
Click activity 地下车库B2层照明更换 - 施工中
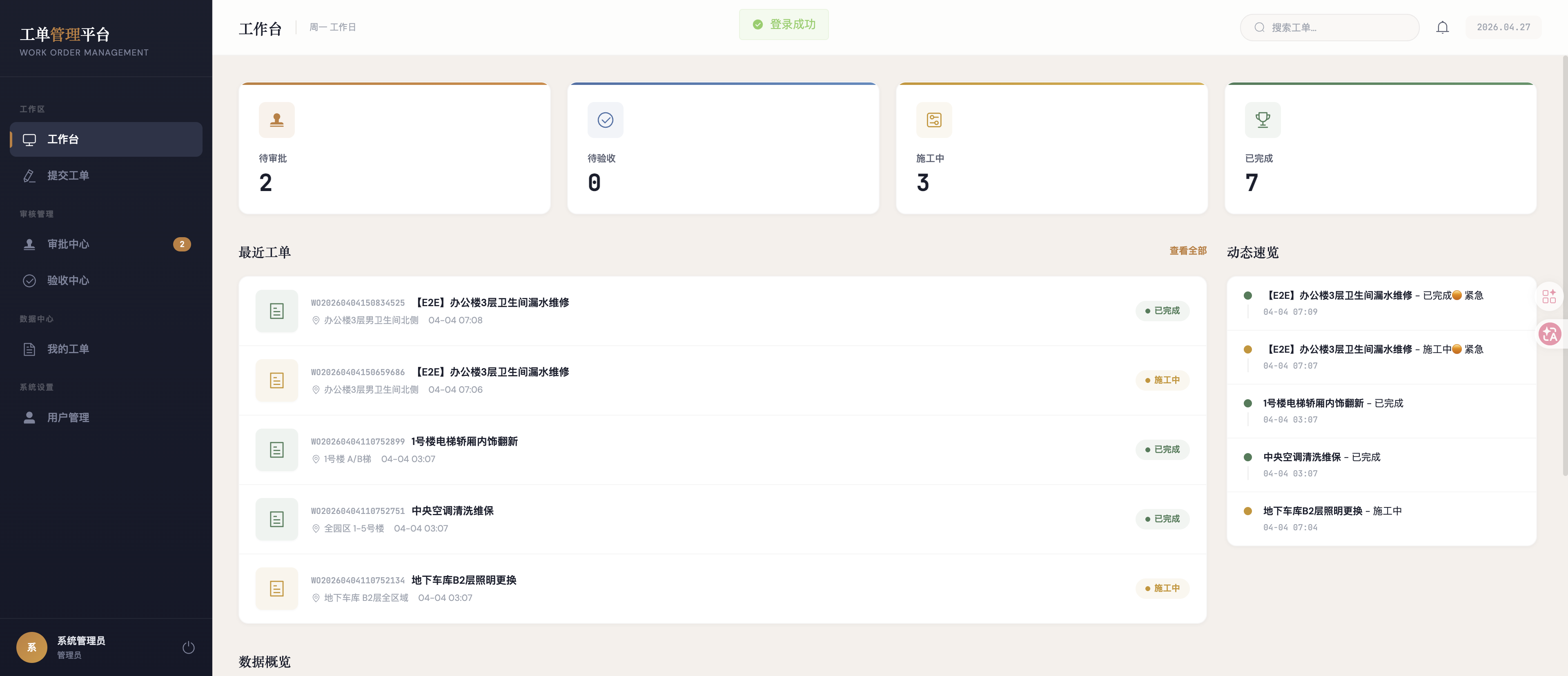click(1381, 519)
